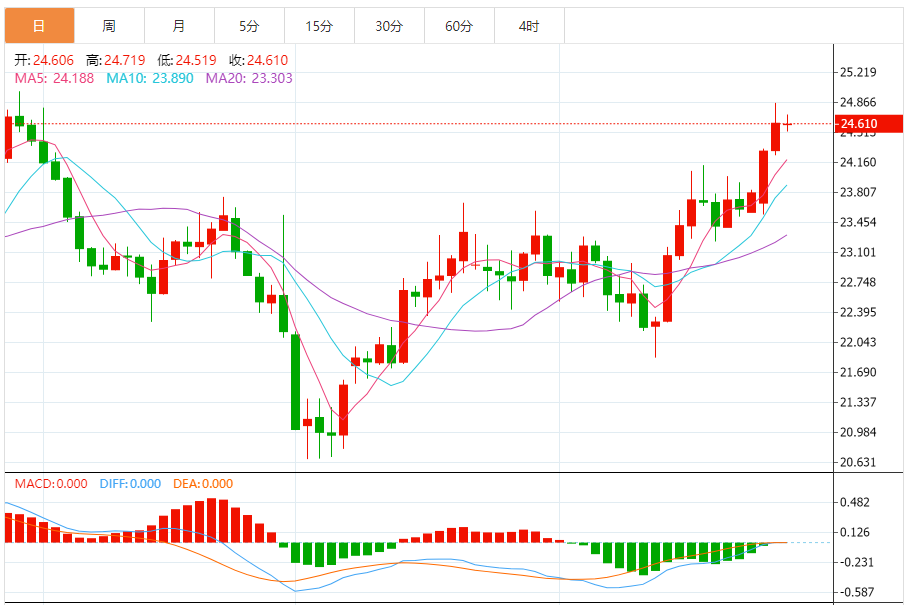Click the 22.748 price axis label
The height and width of the screenshot is (605, 912).
(x=858, y=282)
